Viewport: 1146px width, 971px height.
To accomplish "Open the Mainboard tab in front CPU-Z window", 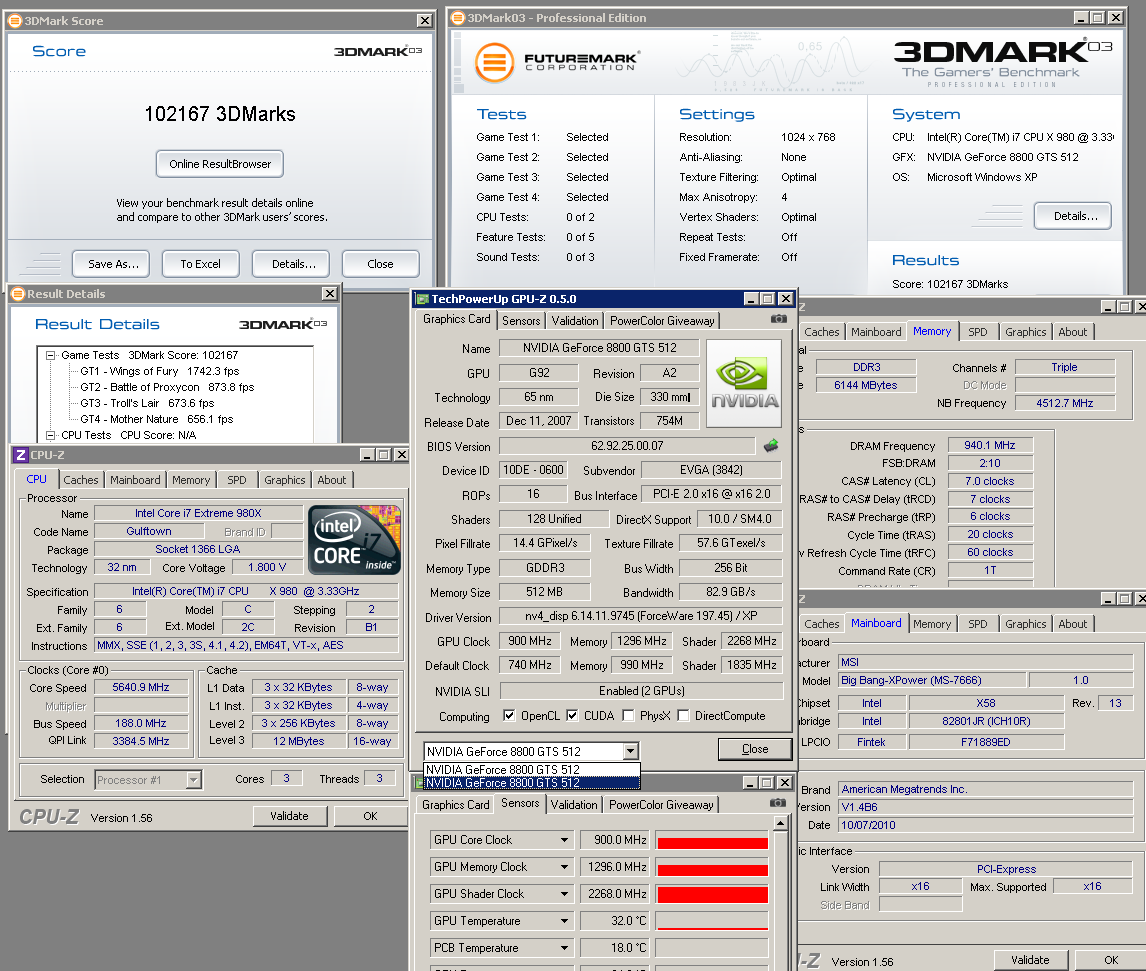I will click(135, 480).
